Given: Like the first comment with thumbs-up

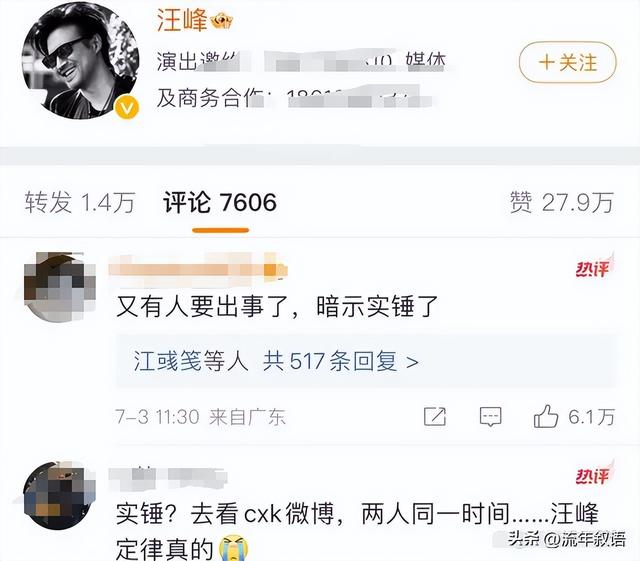Looking at the screenshot, I should tap(546, 416).
